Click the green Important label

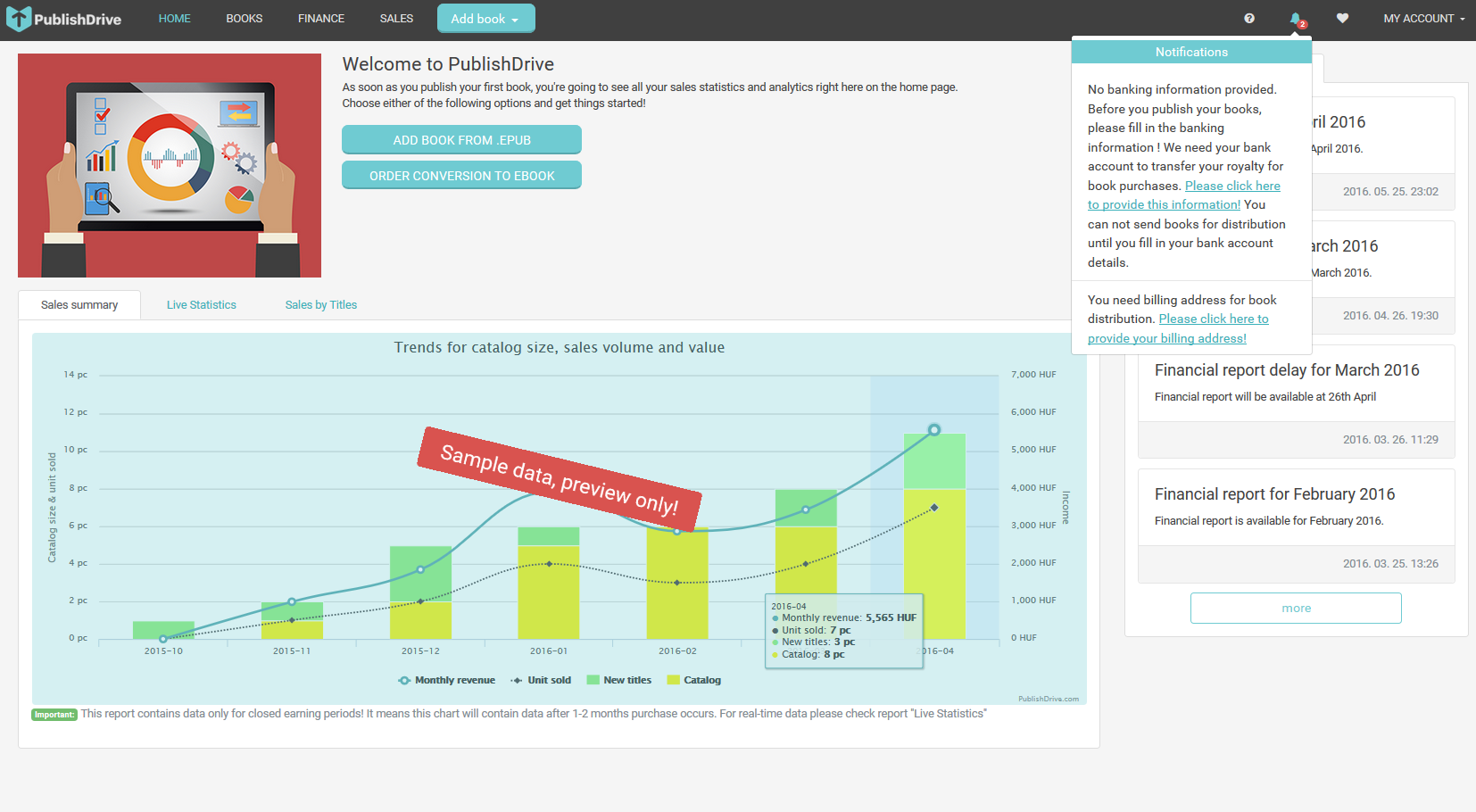point(54,715)
